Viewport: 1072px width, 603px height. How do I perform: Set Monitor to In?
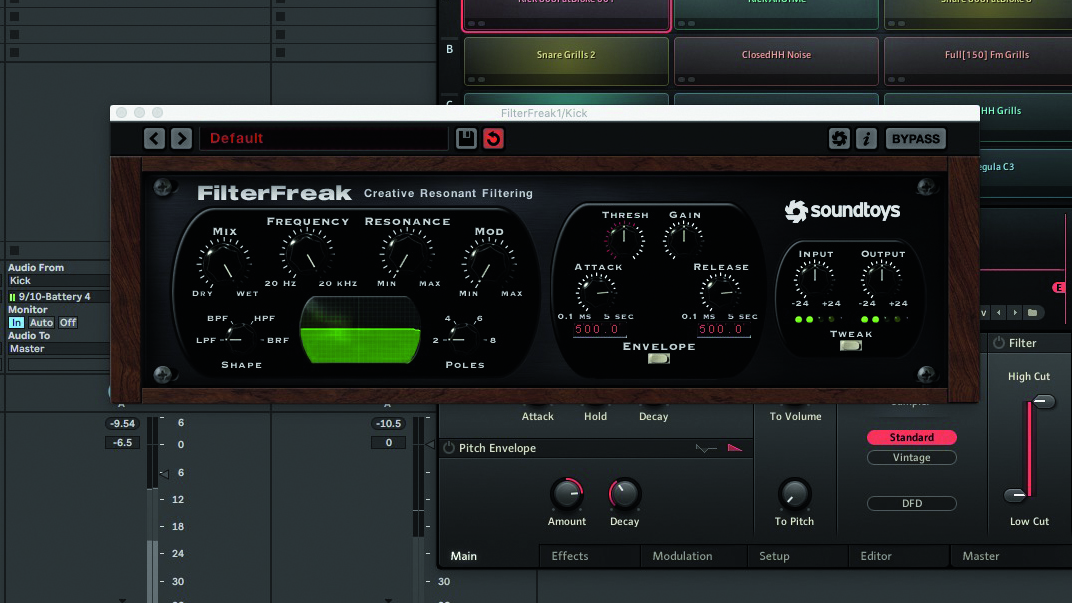pyautogui.click(x=16, y=323)
